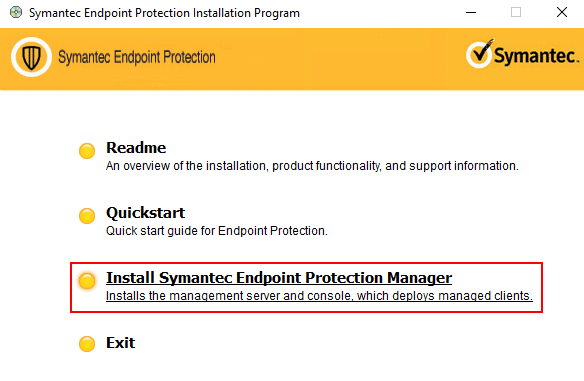Open the Quickstart heading link
The width and height of the screenshot is (584, 381).
click(146, 213)
